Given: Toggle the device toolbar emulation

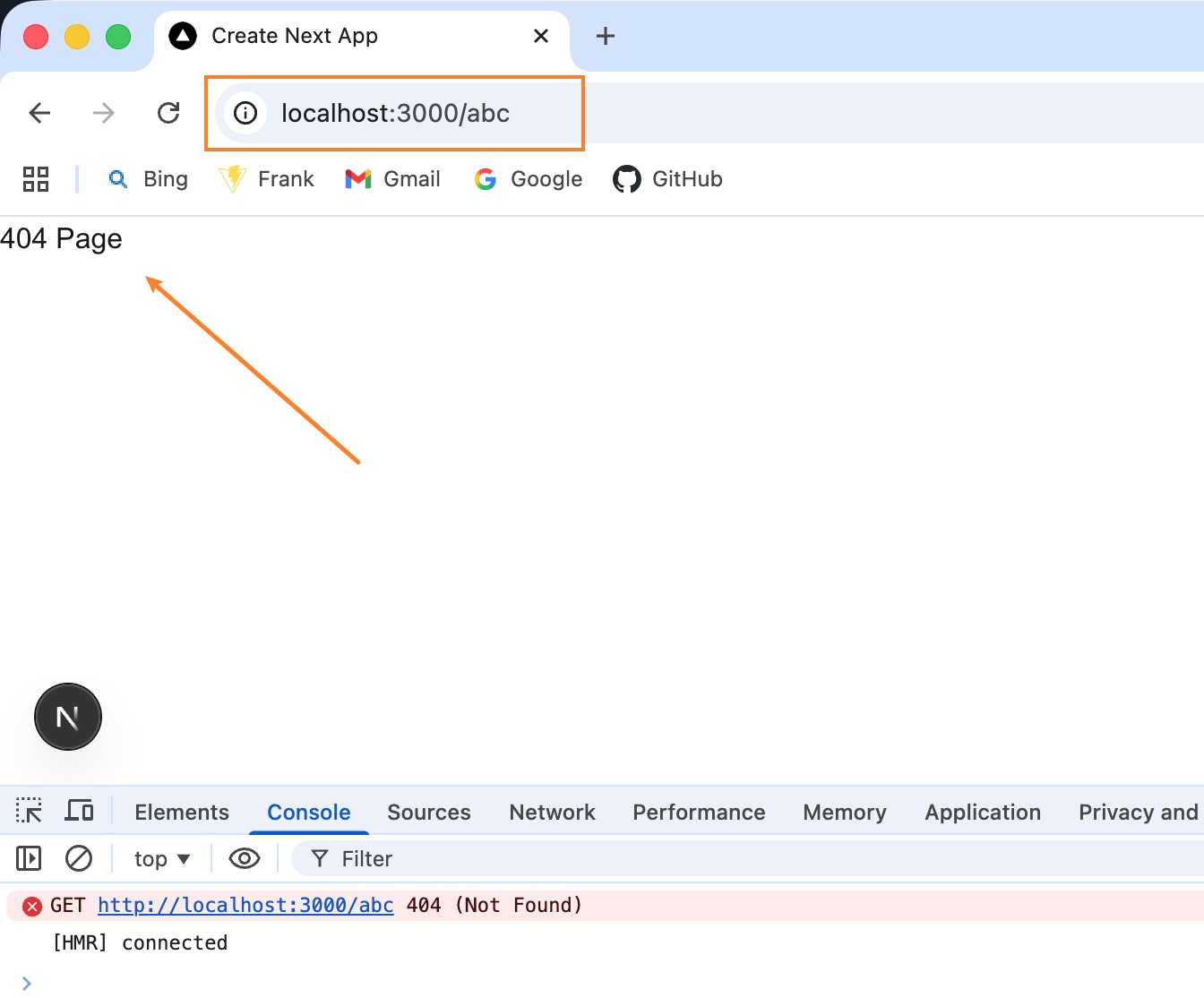Looking at the screenshot, I should (x=79, y=811).
